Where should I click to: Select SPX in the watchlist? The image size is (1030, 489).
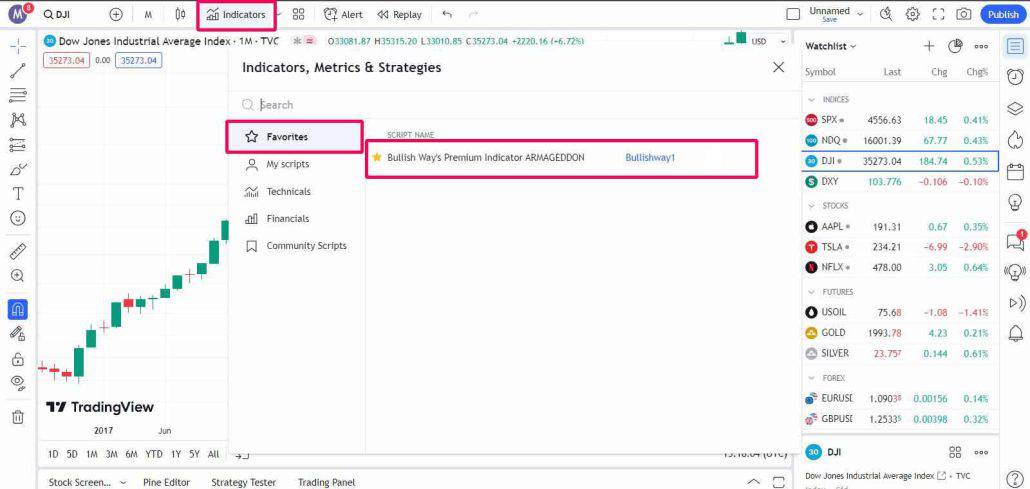899,120
